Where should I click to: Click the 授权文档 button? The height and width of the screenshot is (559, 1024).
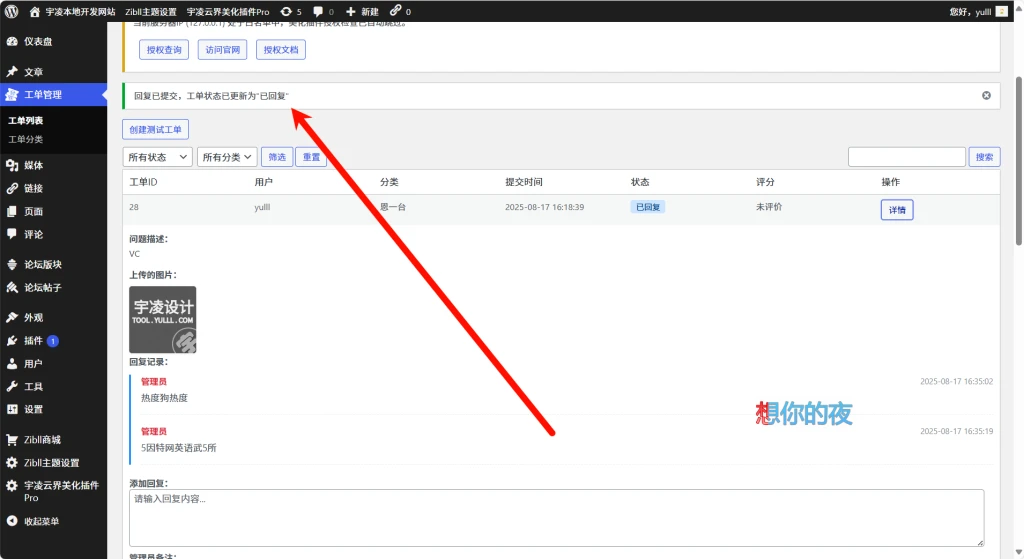point(281,50)
